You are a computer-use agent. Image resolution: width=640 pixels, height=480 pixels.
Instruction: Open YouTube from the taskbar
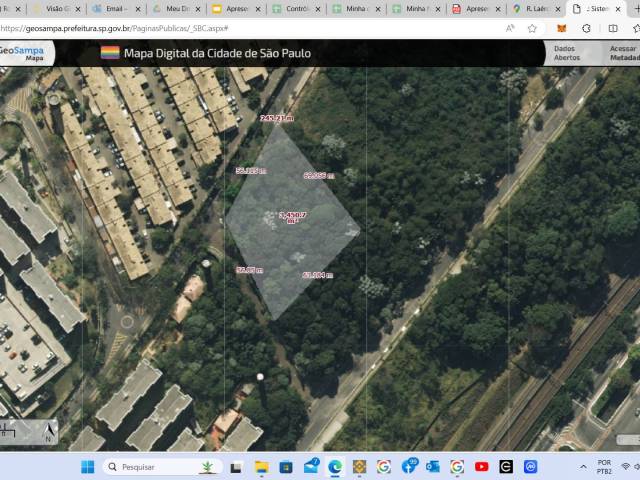click(x=482, y=467)
